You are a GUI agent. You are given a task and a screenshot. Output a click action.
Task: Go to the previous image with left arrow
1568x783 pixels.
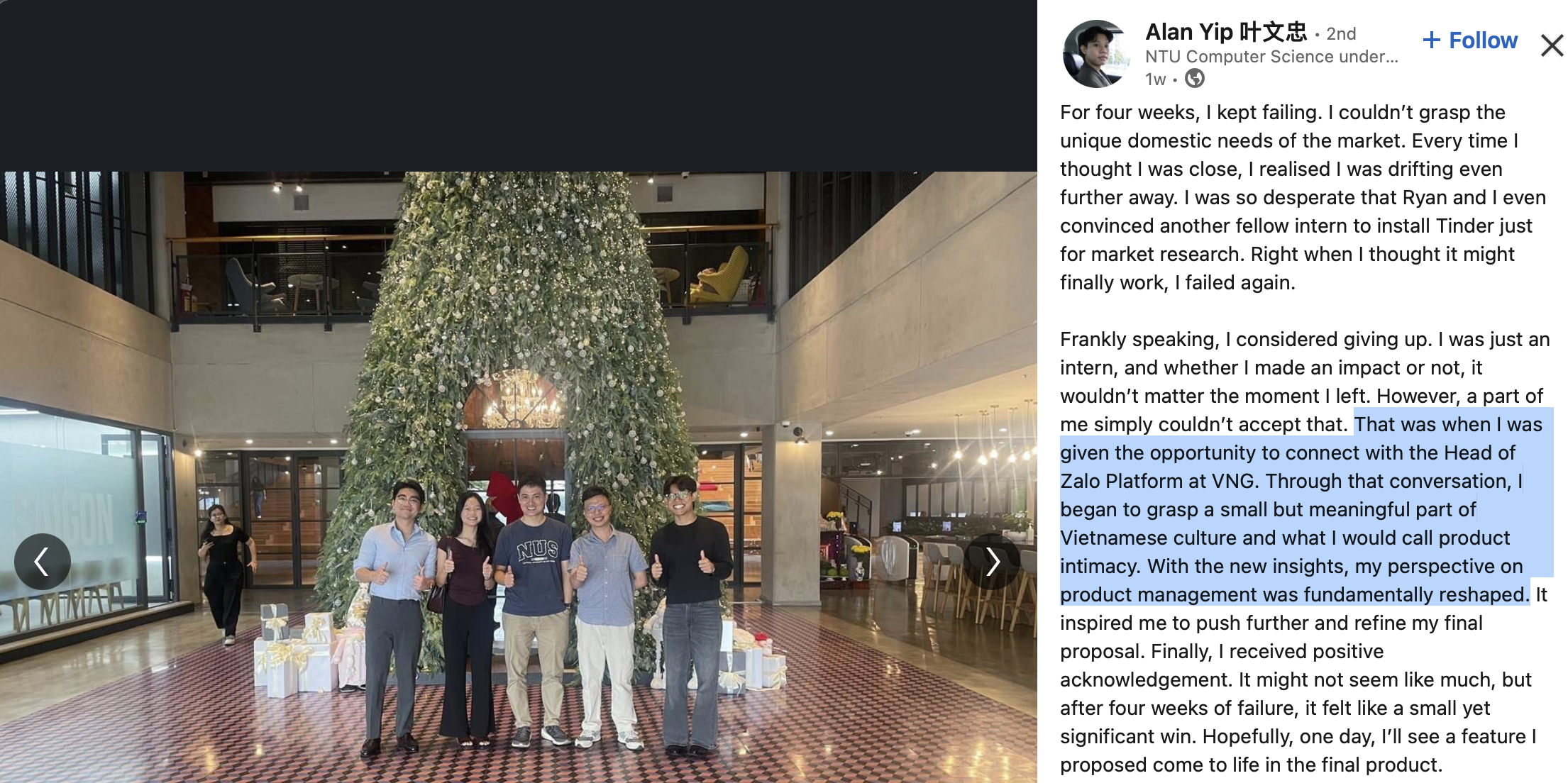(x=42, y=561)
